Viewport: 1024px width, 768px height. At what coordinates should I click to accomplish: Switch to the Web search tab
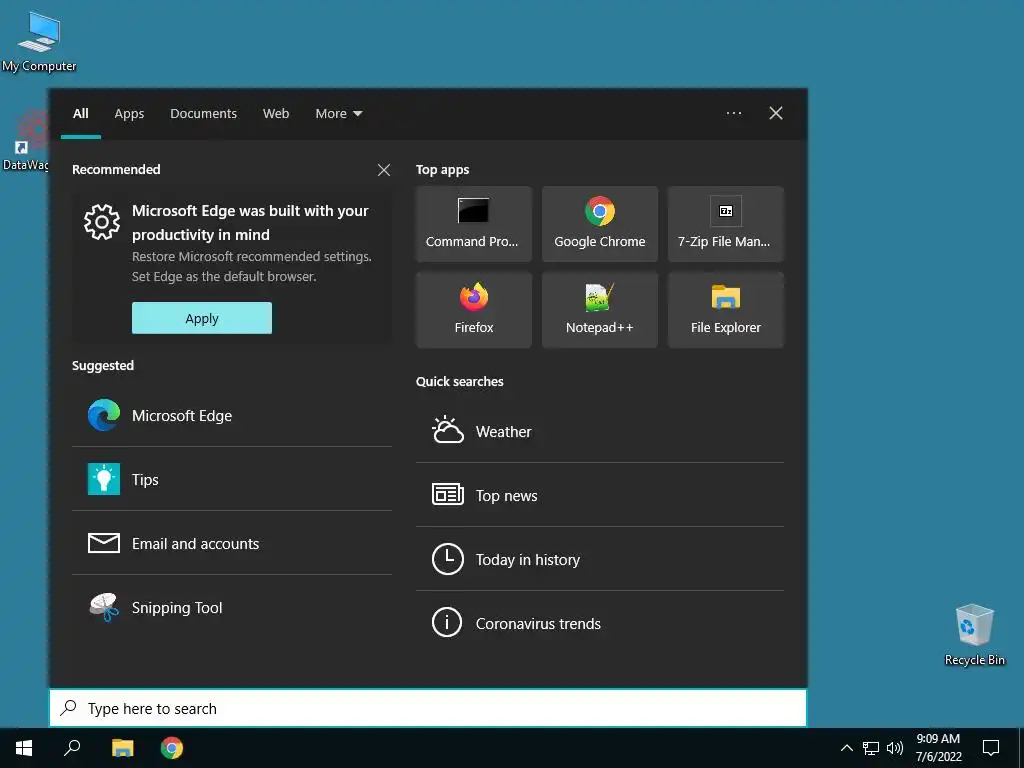pos(276,114)
